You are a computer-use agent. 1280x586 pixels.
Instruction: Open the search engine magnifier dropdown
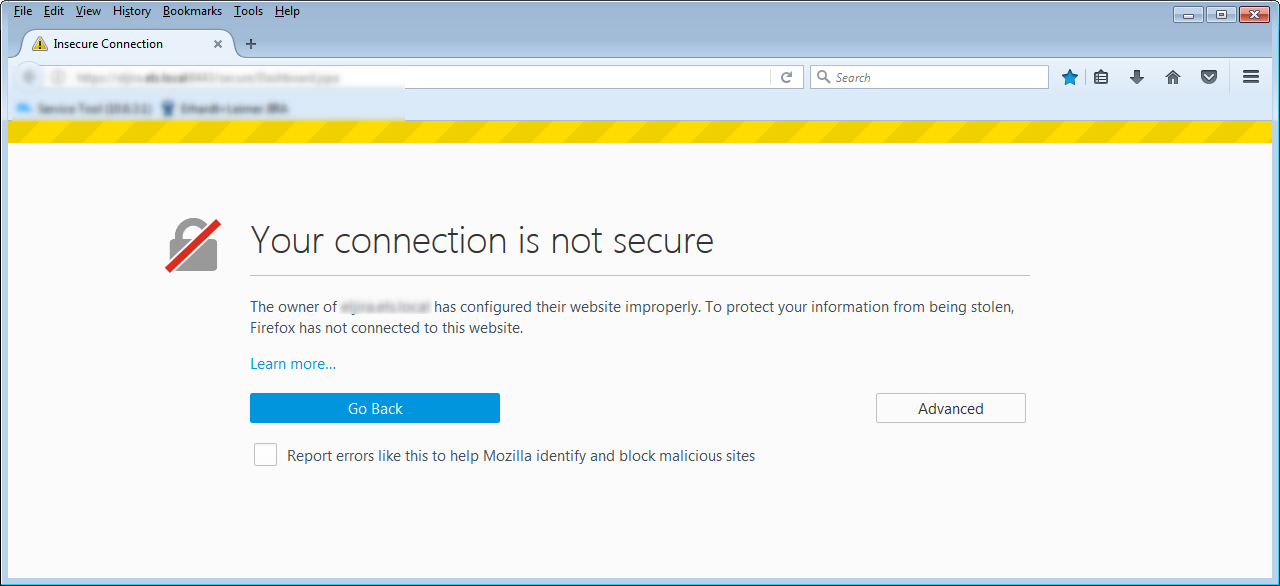pos(822,76)
